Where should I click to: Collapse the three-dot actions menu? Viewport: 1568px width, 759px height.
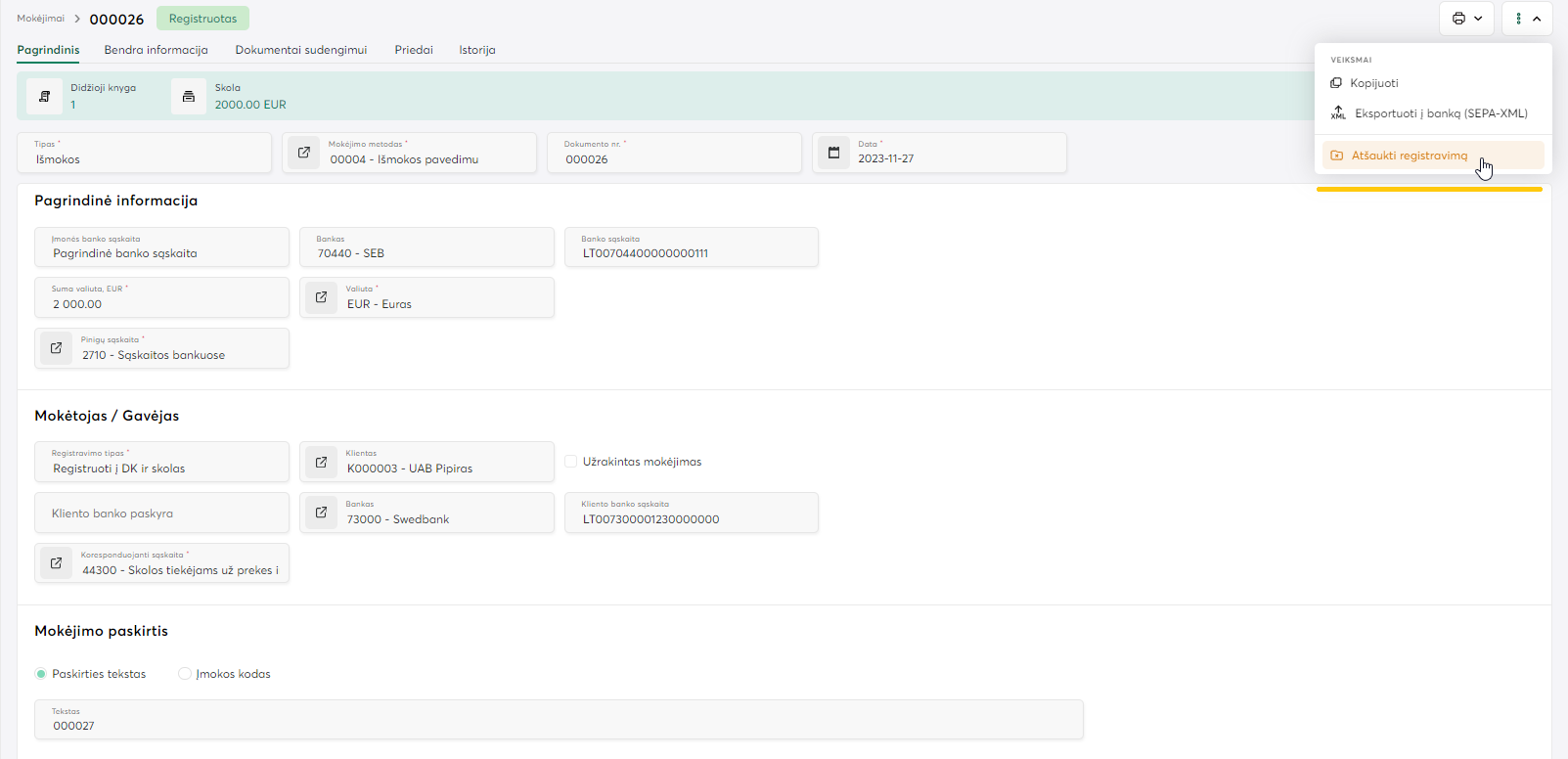1527,19
